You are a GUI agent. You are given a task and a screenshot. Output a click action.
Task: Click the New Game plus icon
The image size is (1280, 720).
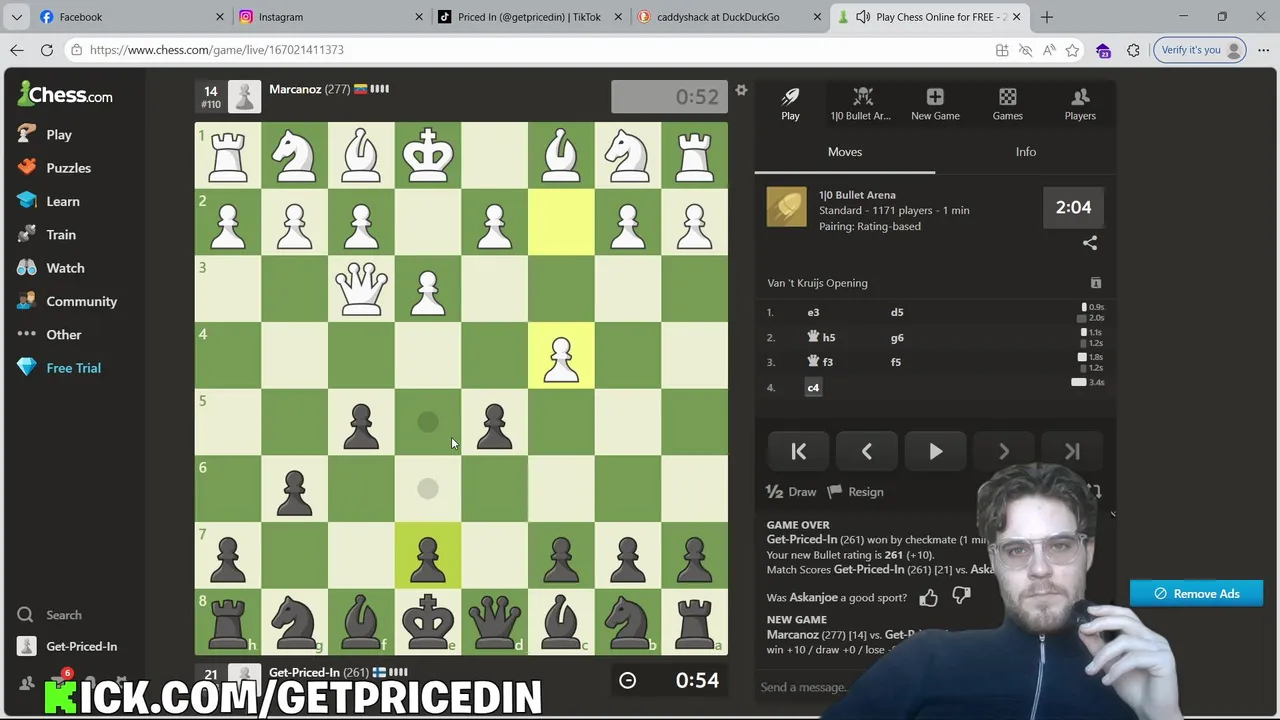(x=935, y=104)
